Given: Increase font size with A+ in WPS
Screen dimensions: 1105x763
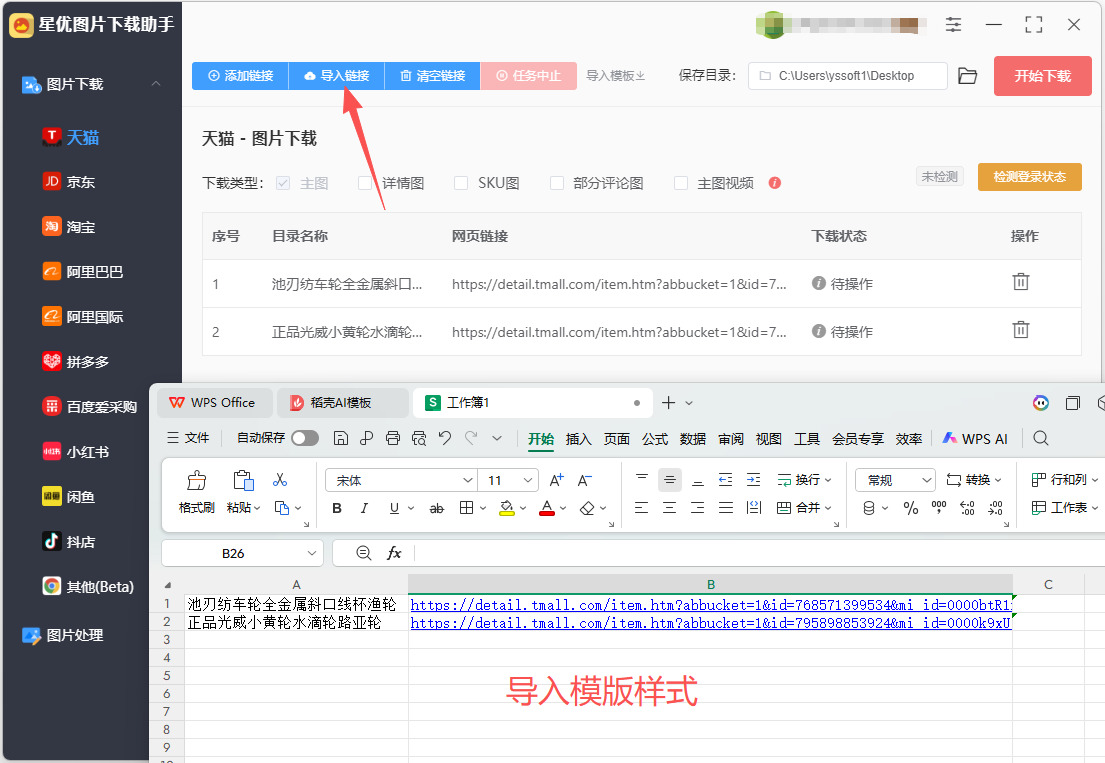Looking at the screenshot, I should coord(557,480).
